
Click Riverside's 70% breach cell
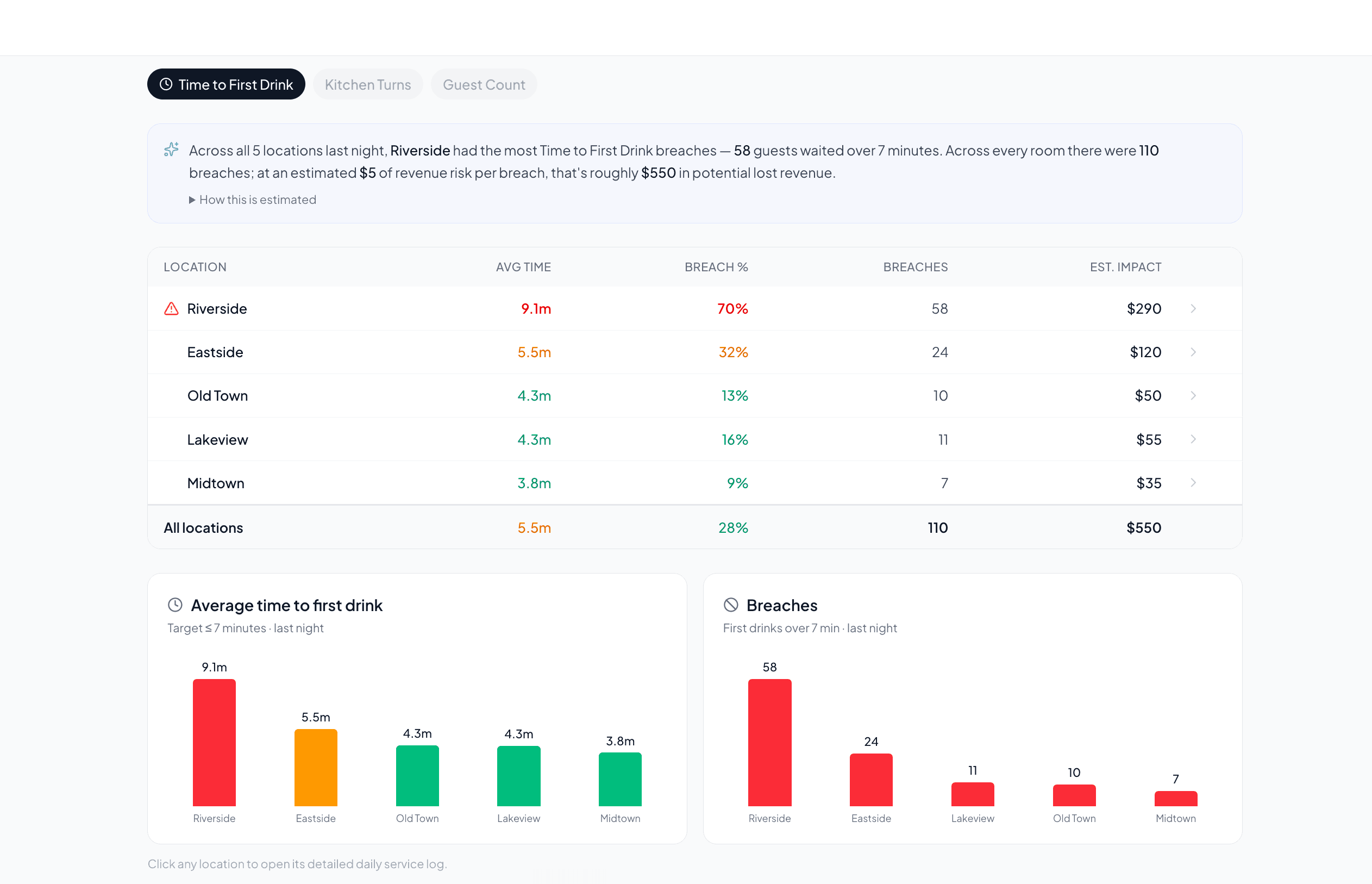click(732, 309)
